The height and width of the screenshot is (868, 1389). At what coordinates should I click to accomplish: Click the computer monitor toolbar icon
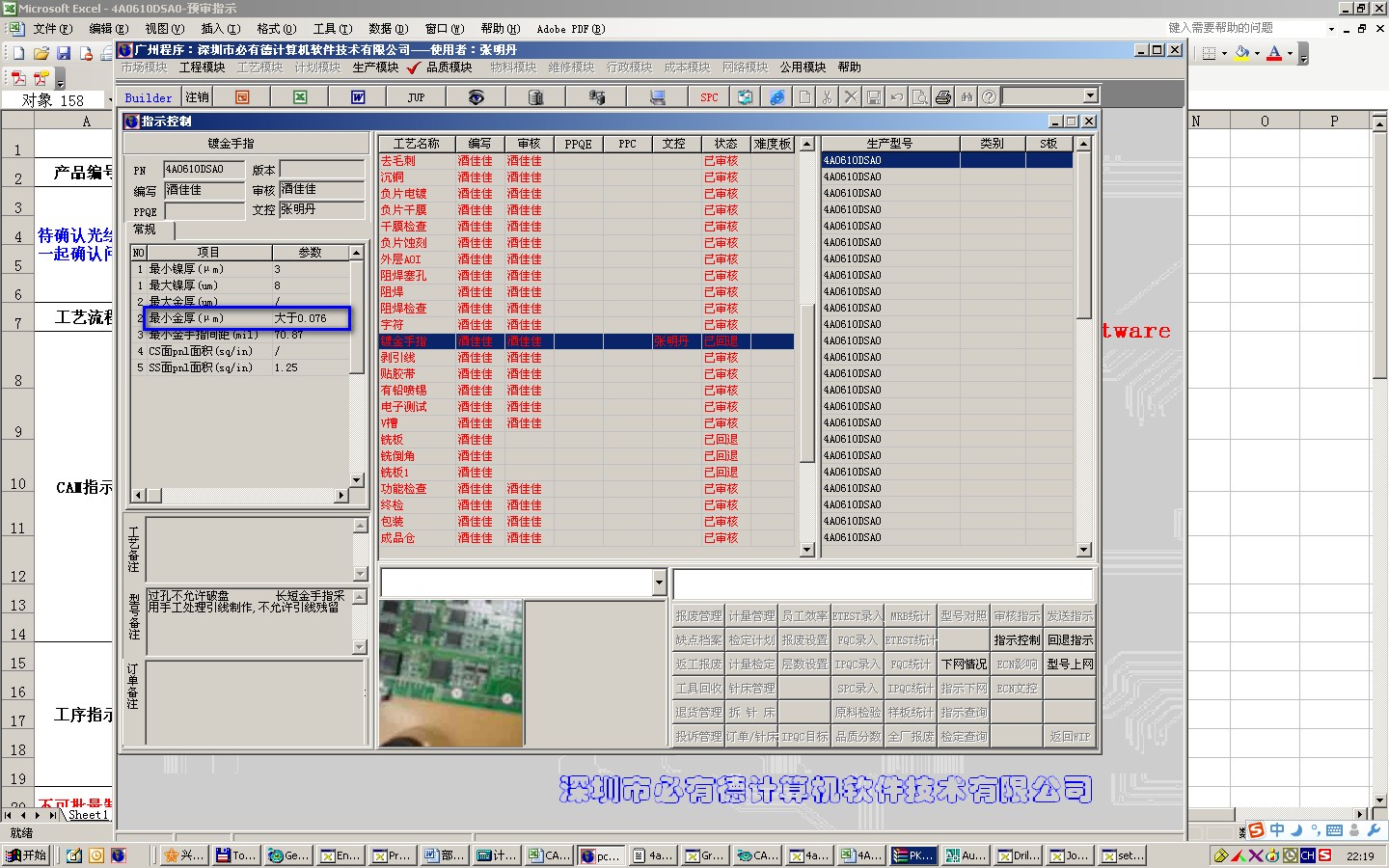coord(658,97)
